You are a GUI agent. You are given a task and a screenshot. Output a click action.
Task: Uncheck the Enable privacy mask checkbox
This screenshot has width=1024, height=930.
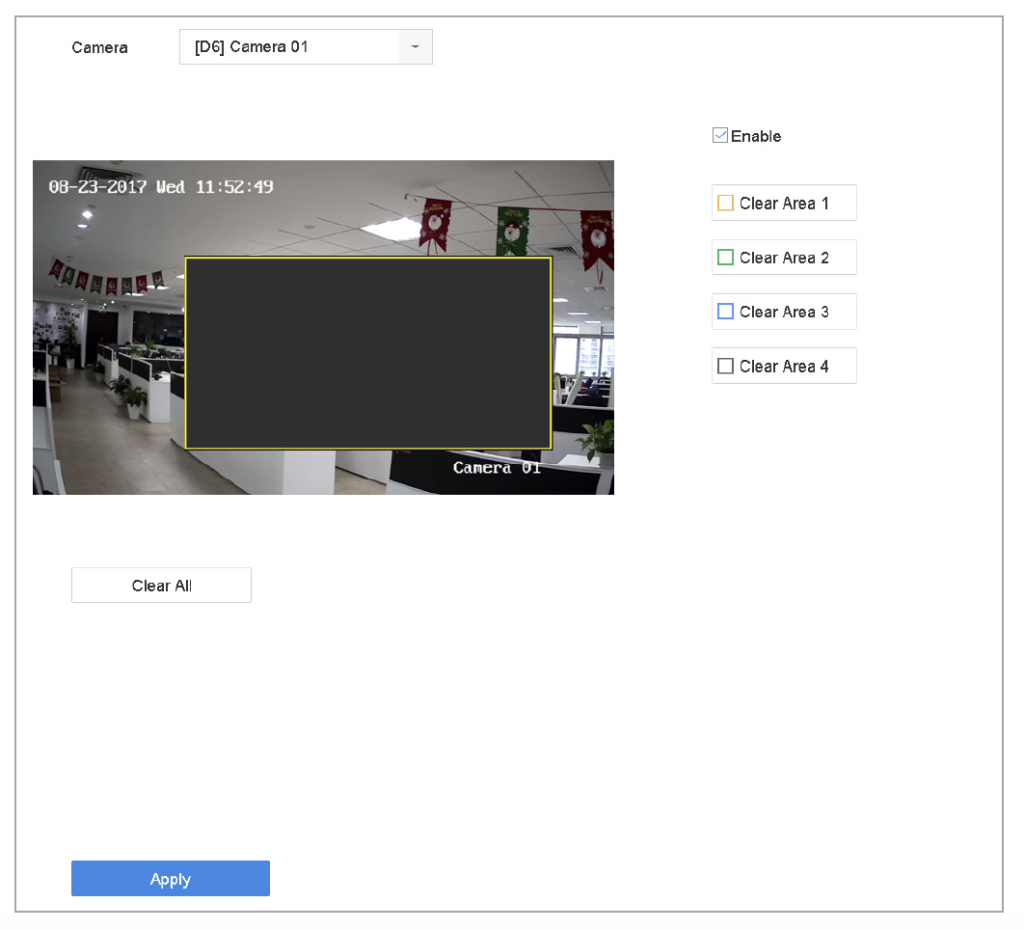click(720, 135)
